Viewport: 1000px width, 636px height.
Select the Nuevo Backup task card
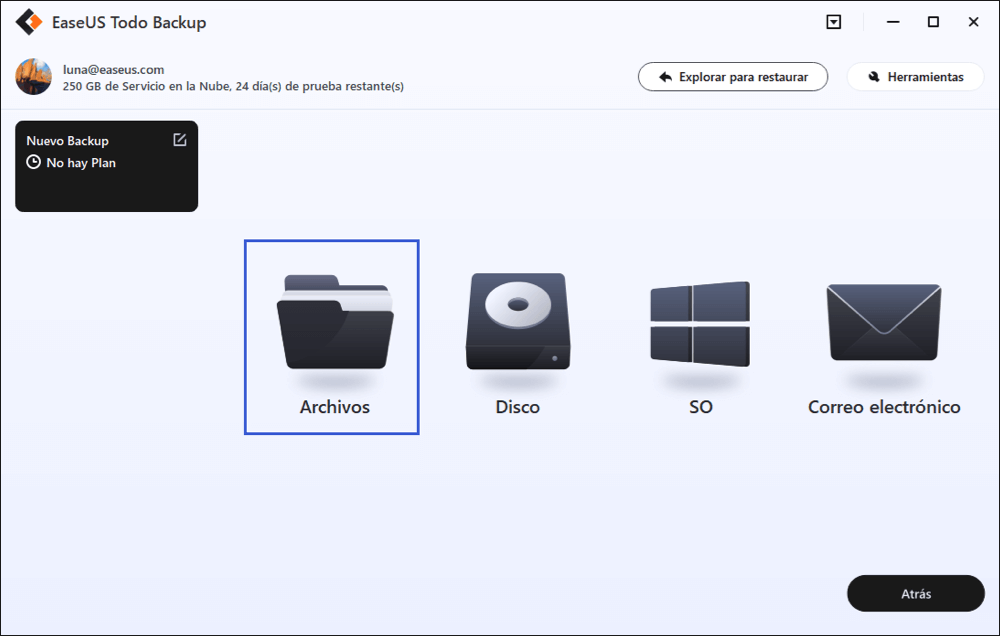(107, 166)
